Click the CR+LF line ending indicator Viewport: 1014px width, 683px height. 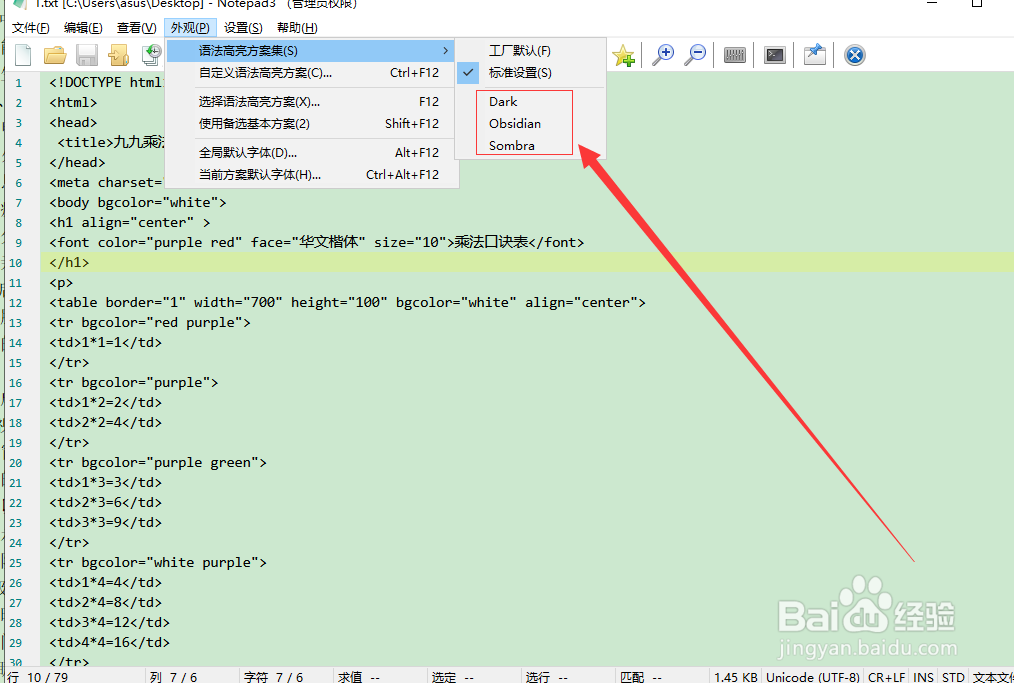(886, 677)
